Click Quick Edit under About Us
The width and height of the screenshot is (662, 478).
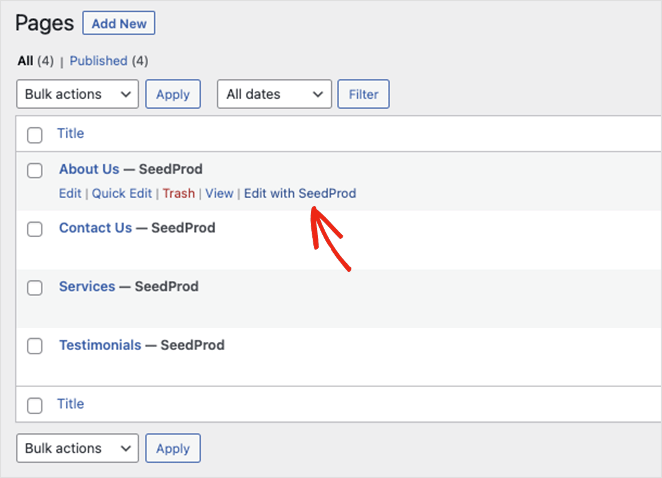[122, 193]
